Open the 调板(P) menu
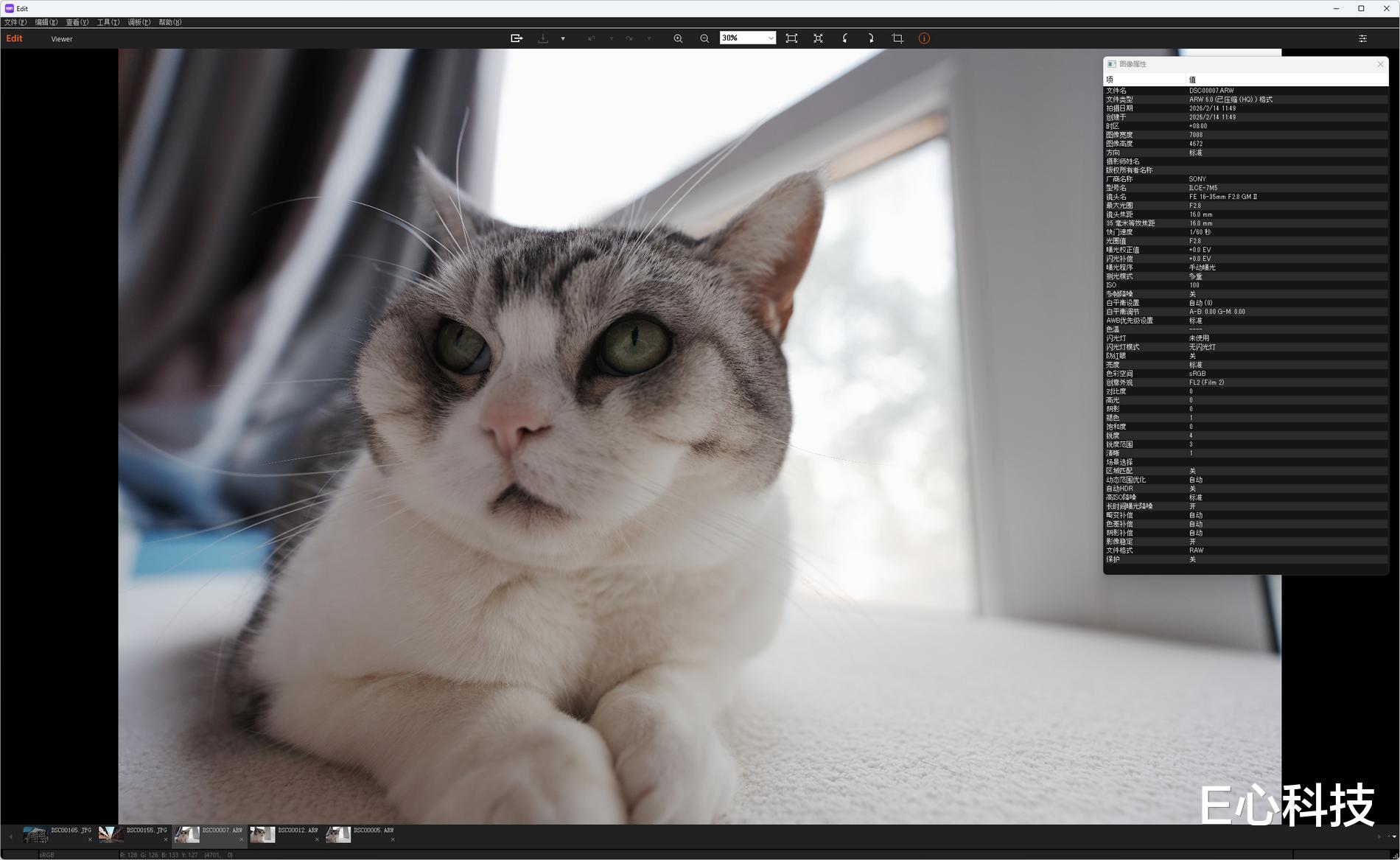The image size is (1400, 860). click(139, 22)
